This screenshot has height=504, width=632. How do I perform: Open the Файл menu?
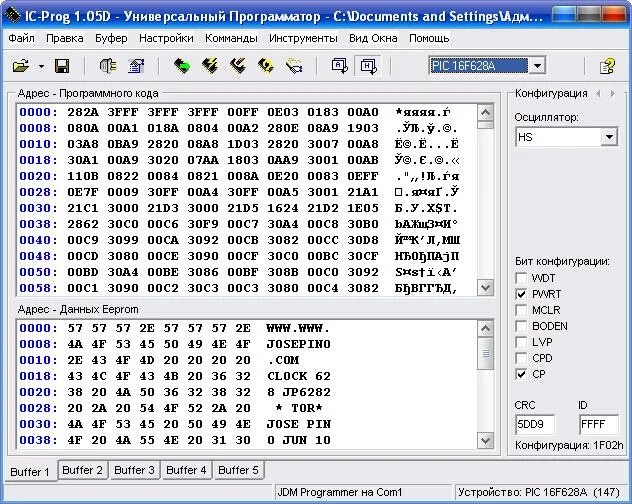(21, 38)
